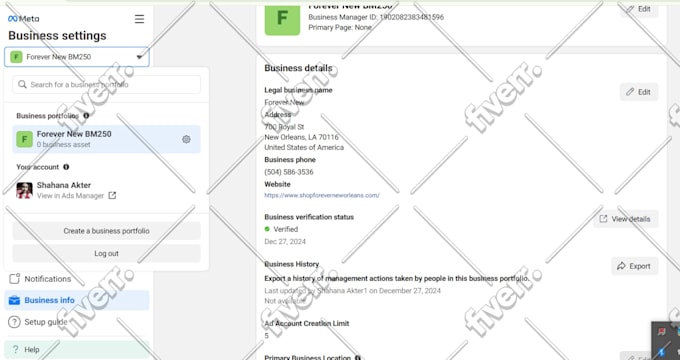Click the search magnifier icon
The height and width of the screenshot is (360, 680).
tap(22, 84)
